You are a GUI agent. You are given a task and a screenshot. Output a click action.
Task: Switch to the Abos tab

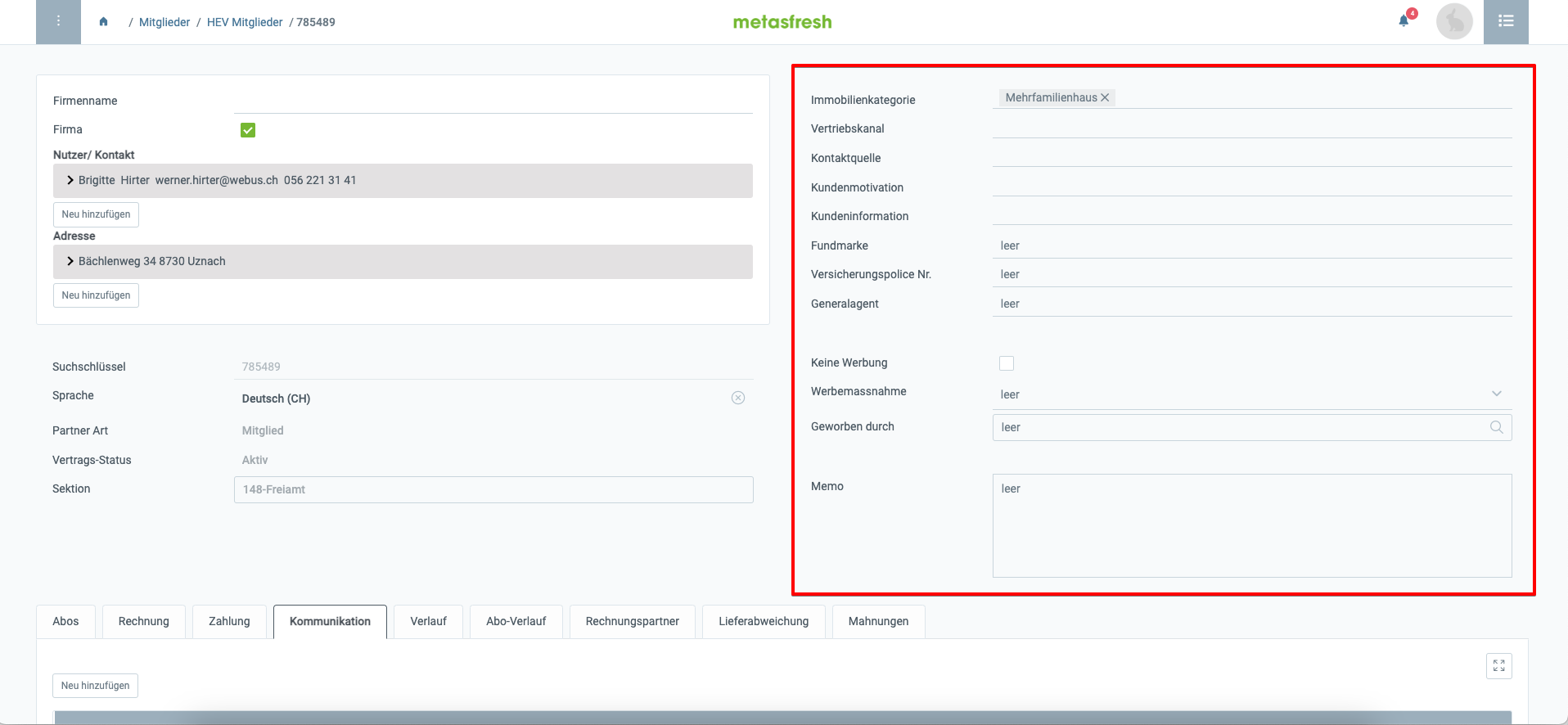(65, 622)
